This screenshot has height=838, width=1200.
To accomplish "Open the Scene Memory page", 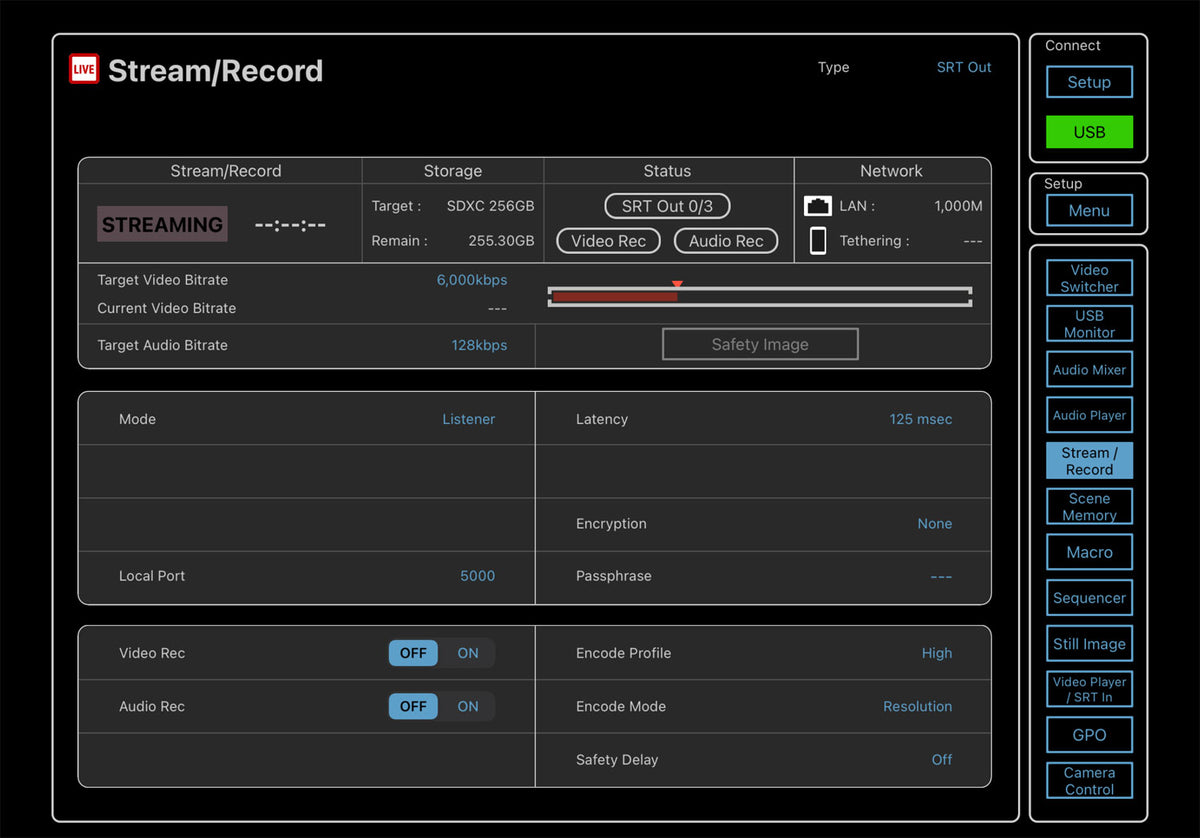I will pos(1089,507).
